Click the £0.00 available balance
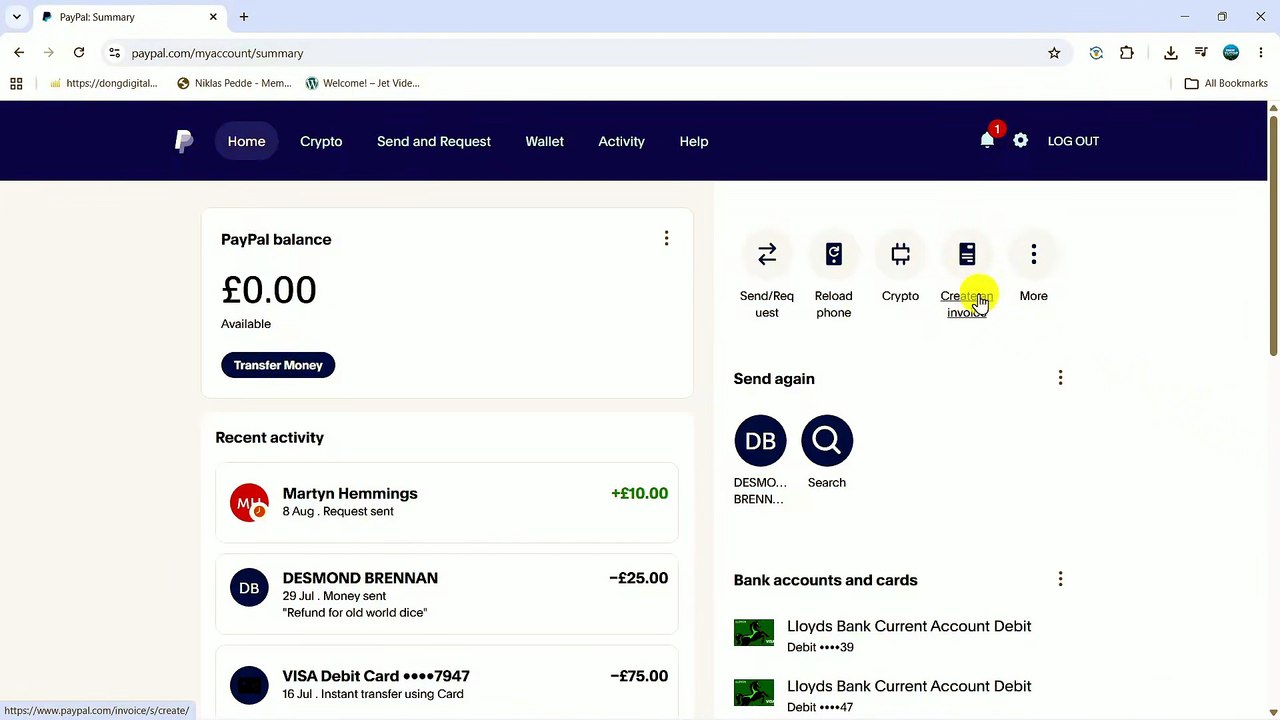The width and height of the screenshot is (1280, 720). (269, 290)
